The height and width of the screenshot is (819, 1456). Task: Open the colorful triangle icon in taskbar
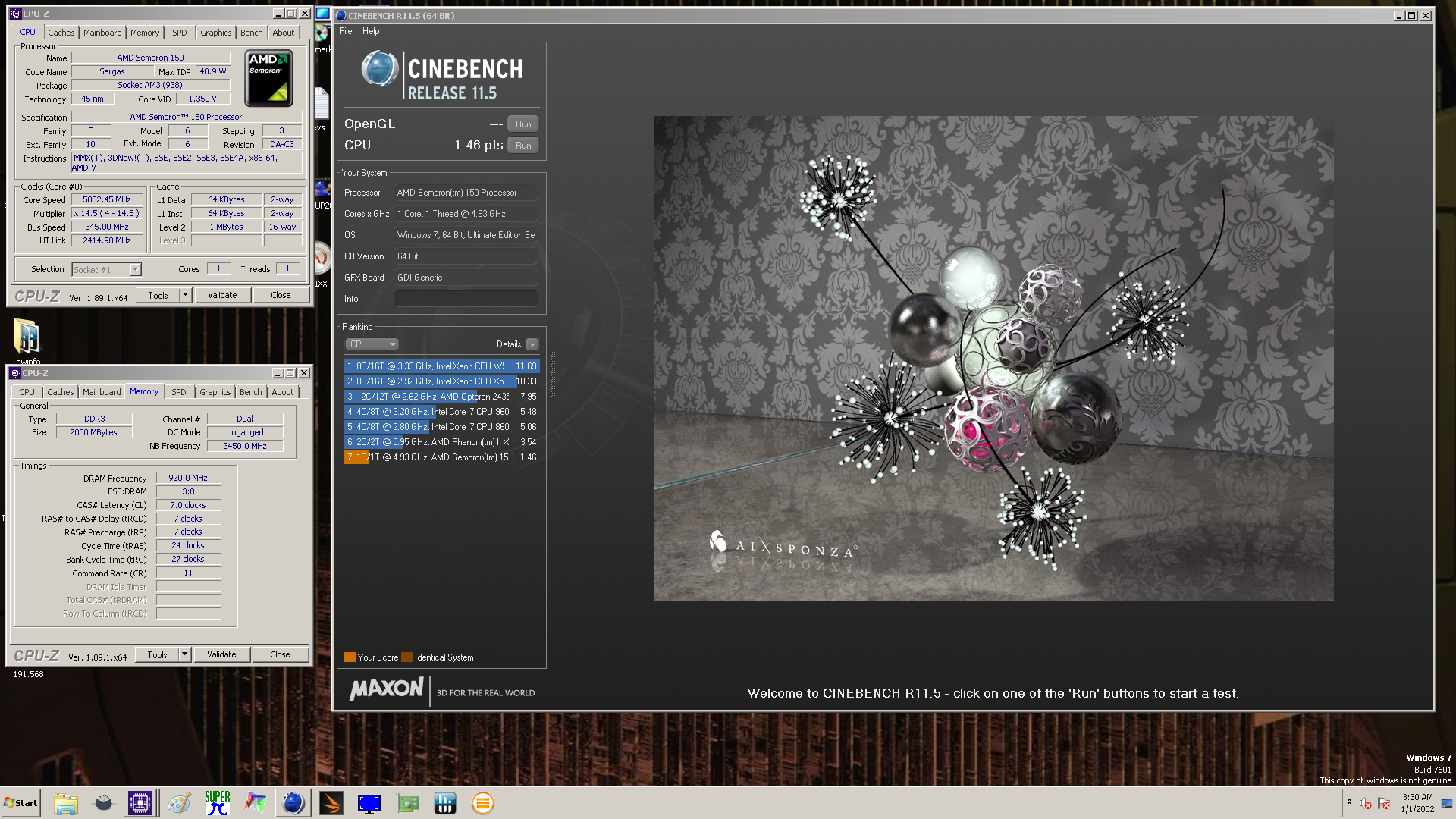256,803
